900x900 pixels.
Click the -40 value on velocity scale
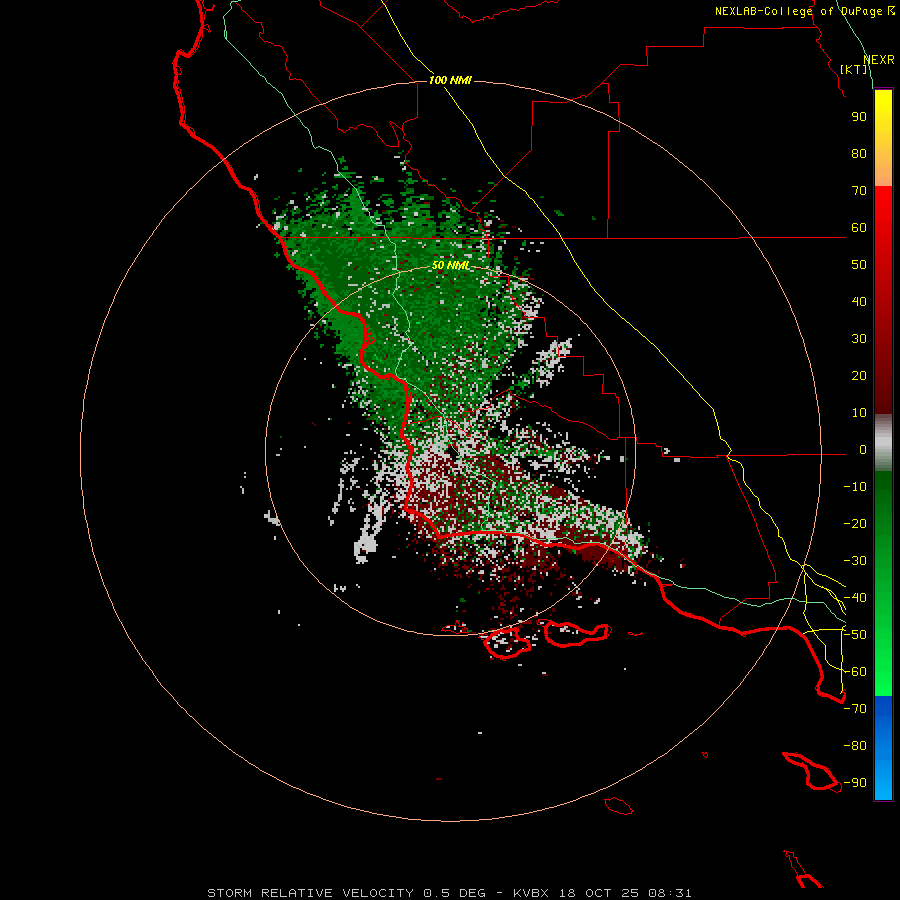(855, 598)
